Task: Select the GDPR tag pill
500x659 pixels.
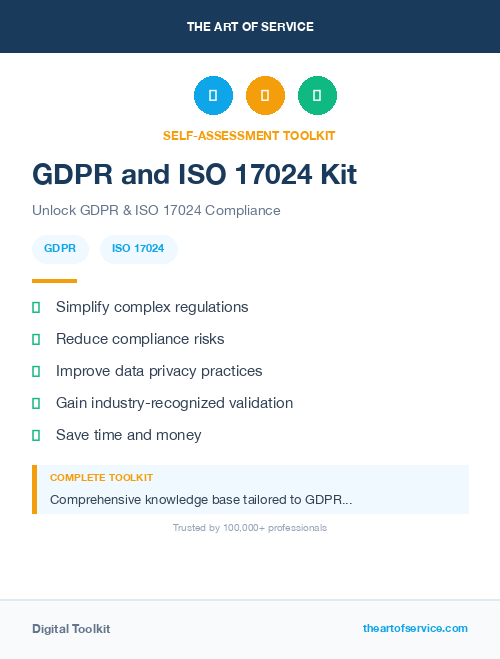Action: 60,249
